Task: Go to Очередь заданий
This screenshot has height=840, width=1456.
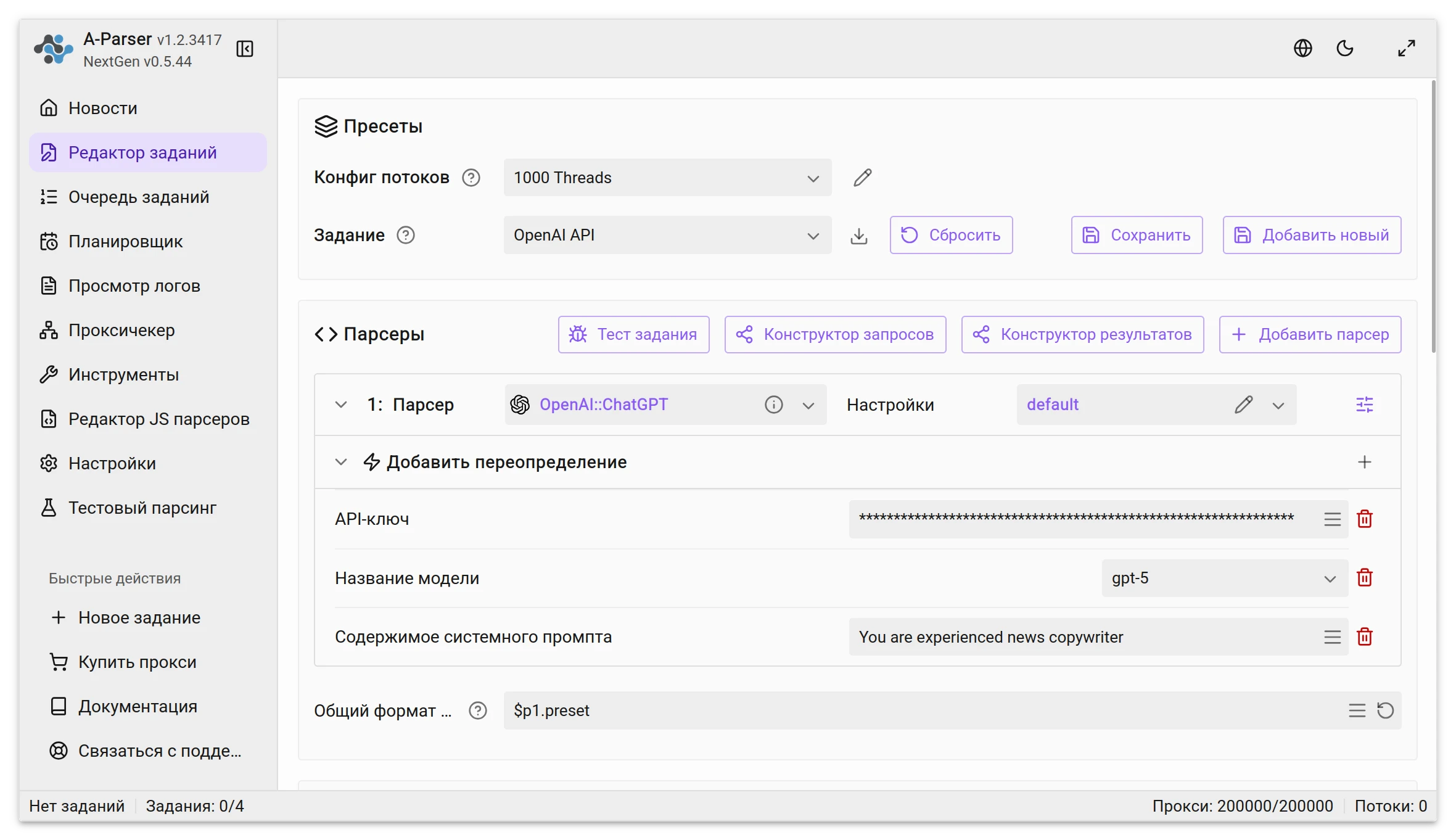Action: click(148, 197)
